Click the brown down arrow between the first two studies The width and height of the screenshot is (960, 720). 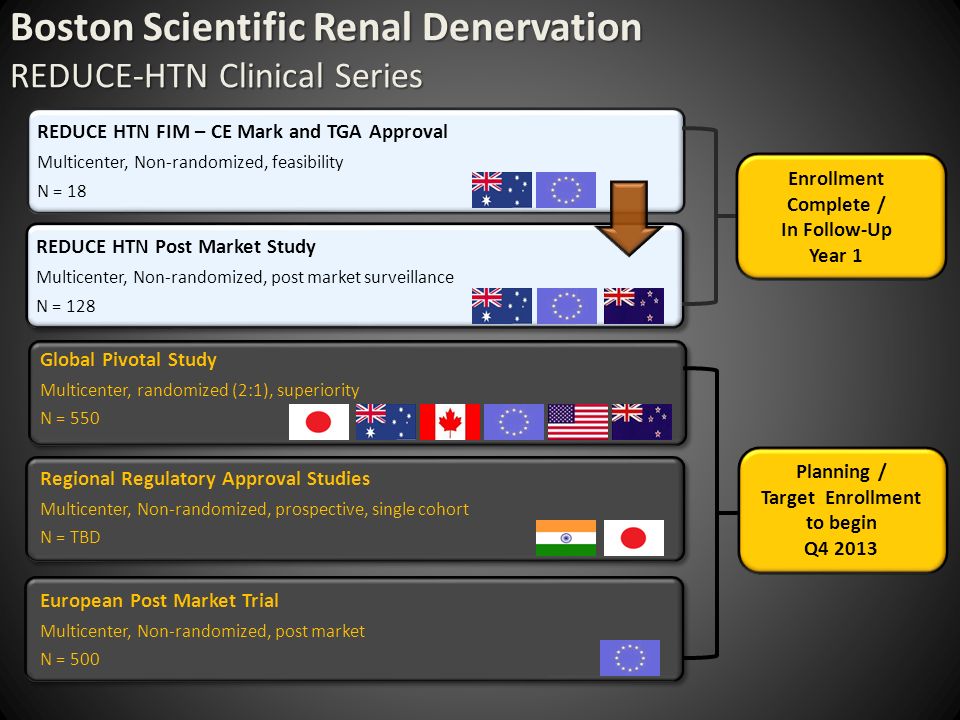[629, 218]
